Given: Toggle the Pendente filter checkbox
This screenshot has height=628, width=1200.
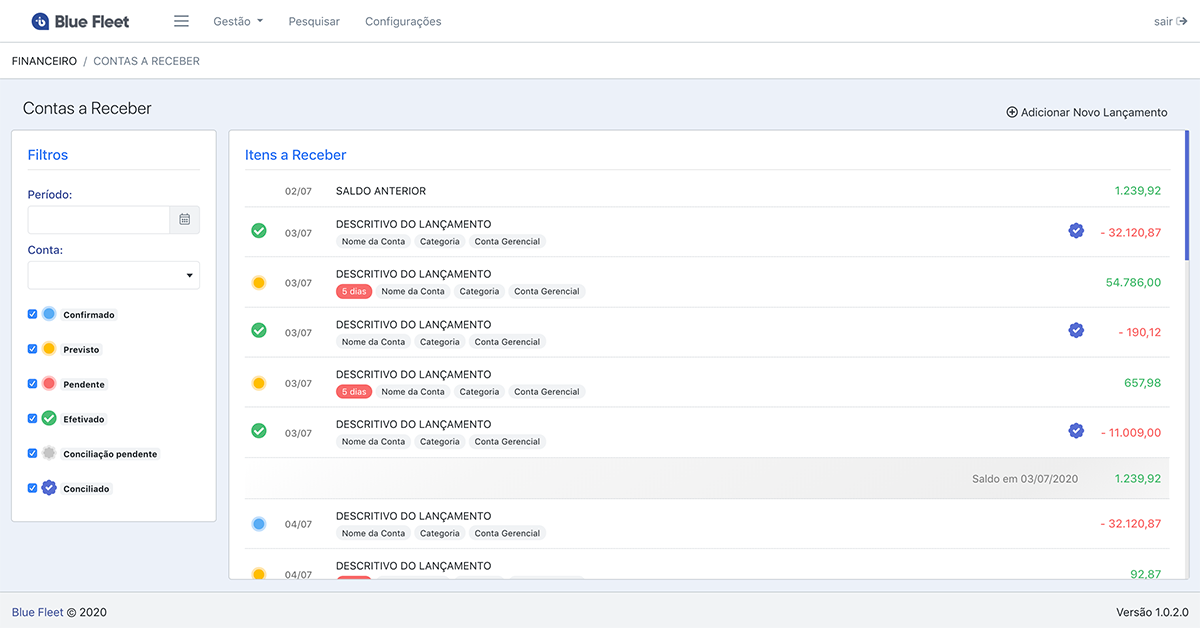Looking at the screenshot, I should click(x=33, y=384).
